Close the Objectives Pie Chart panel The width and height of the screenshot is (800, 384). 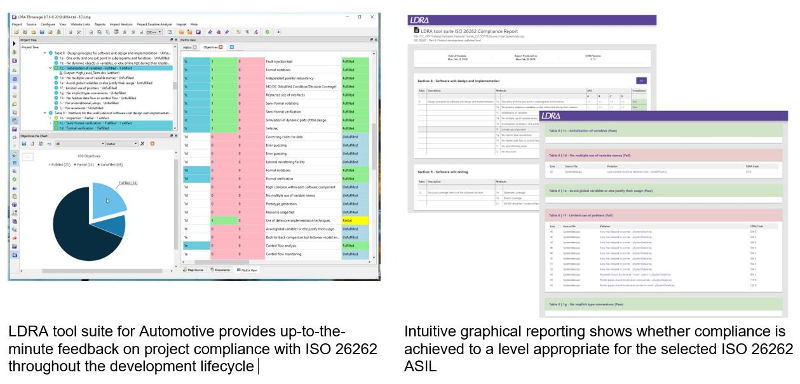click(176, 136)
